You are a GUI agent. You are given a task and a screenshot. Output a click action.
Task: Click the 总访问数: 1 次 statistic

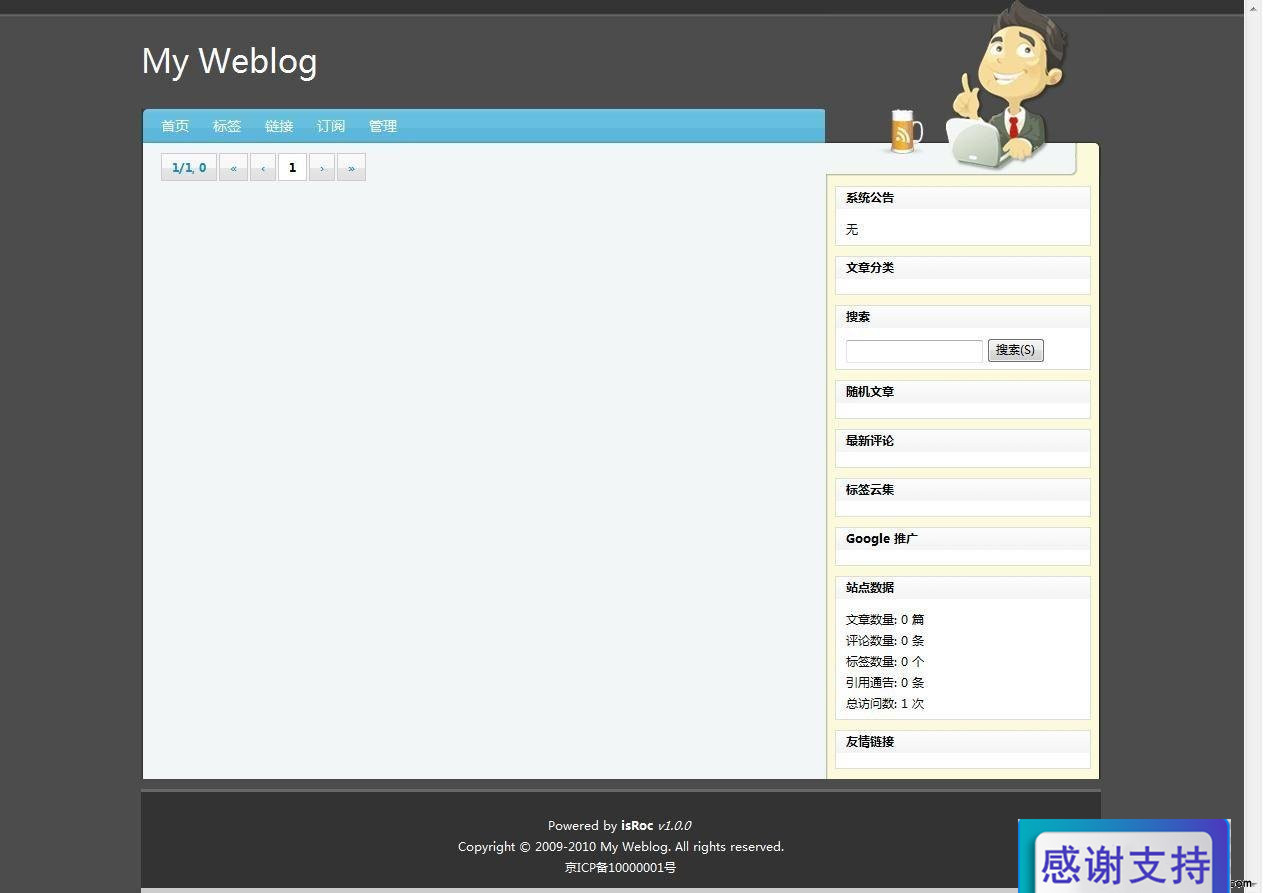coord(885,704)
